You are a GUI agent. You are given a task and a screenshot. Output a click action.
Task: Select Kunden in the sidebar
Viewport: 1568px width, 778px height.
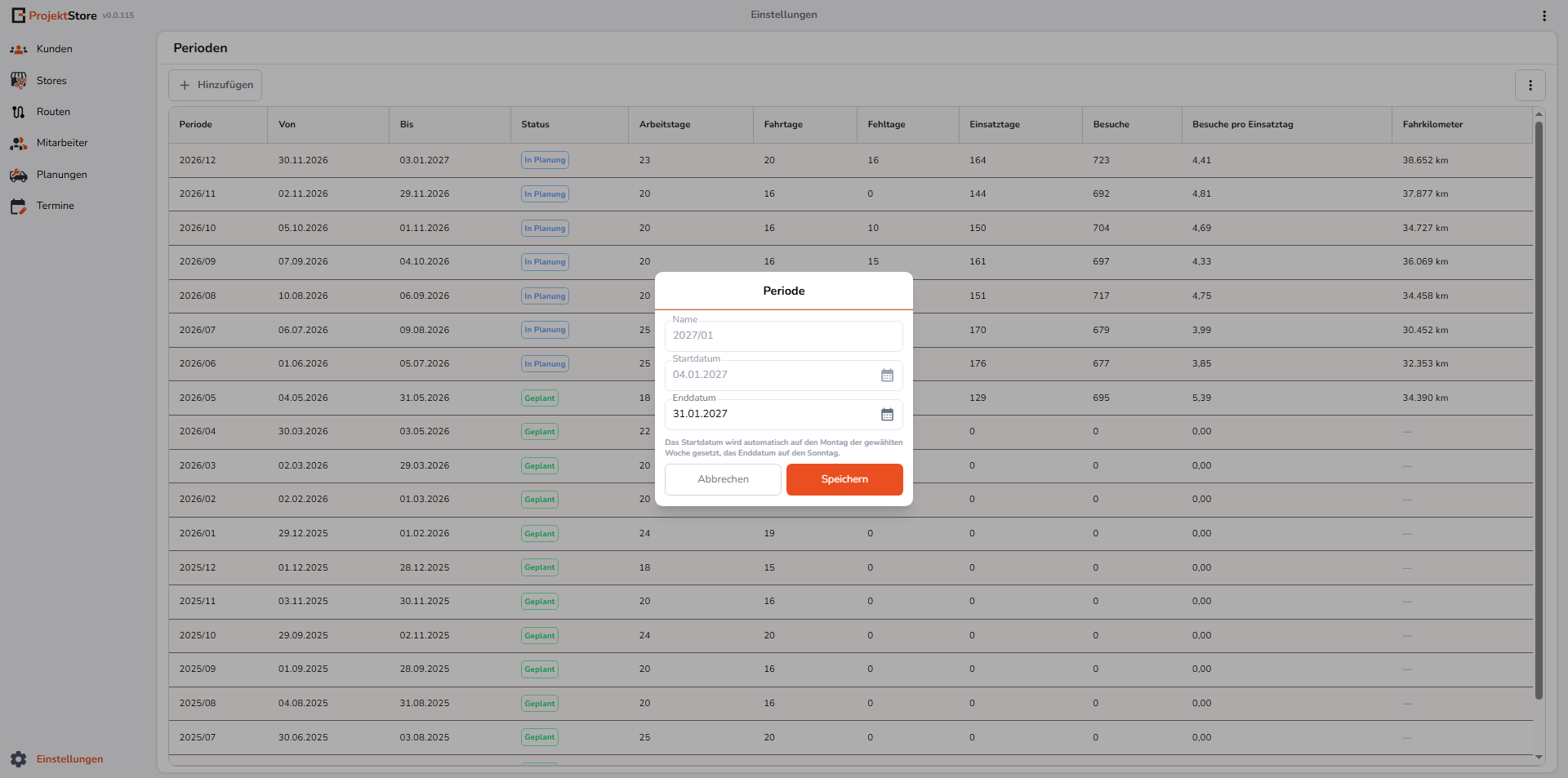click(x=55, y=49)
